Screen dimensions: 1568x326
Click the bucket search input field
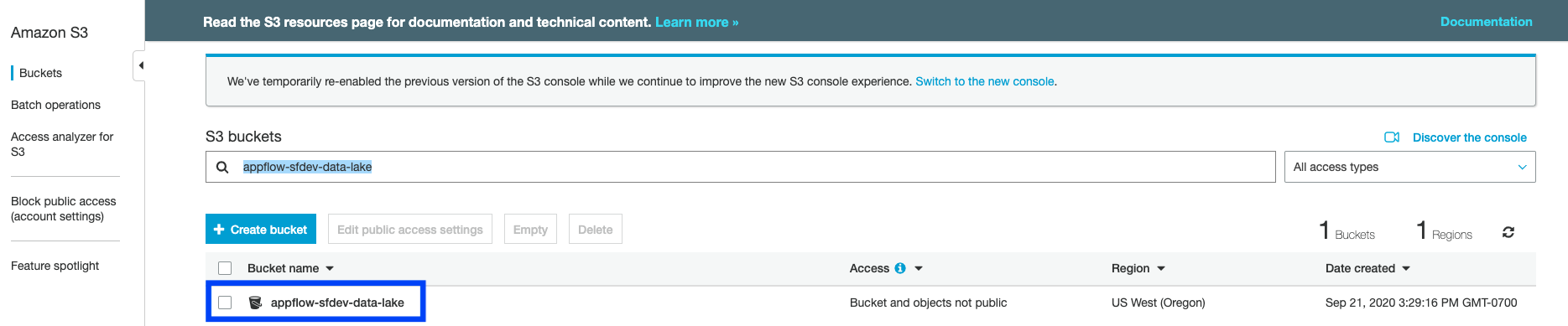coord(740,167)
